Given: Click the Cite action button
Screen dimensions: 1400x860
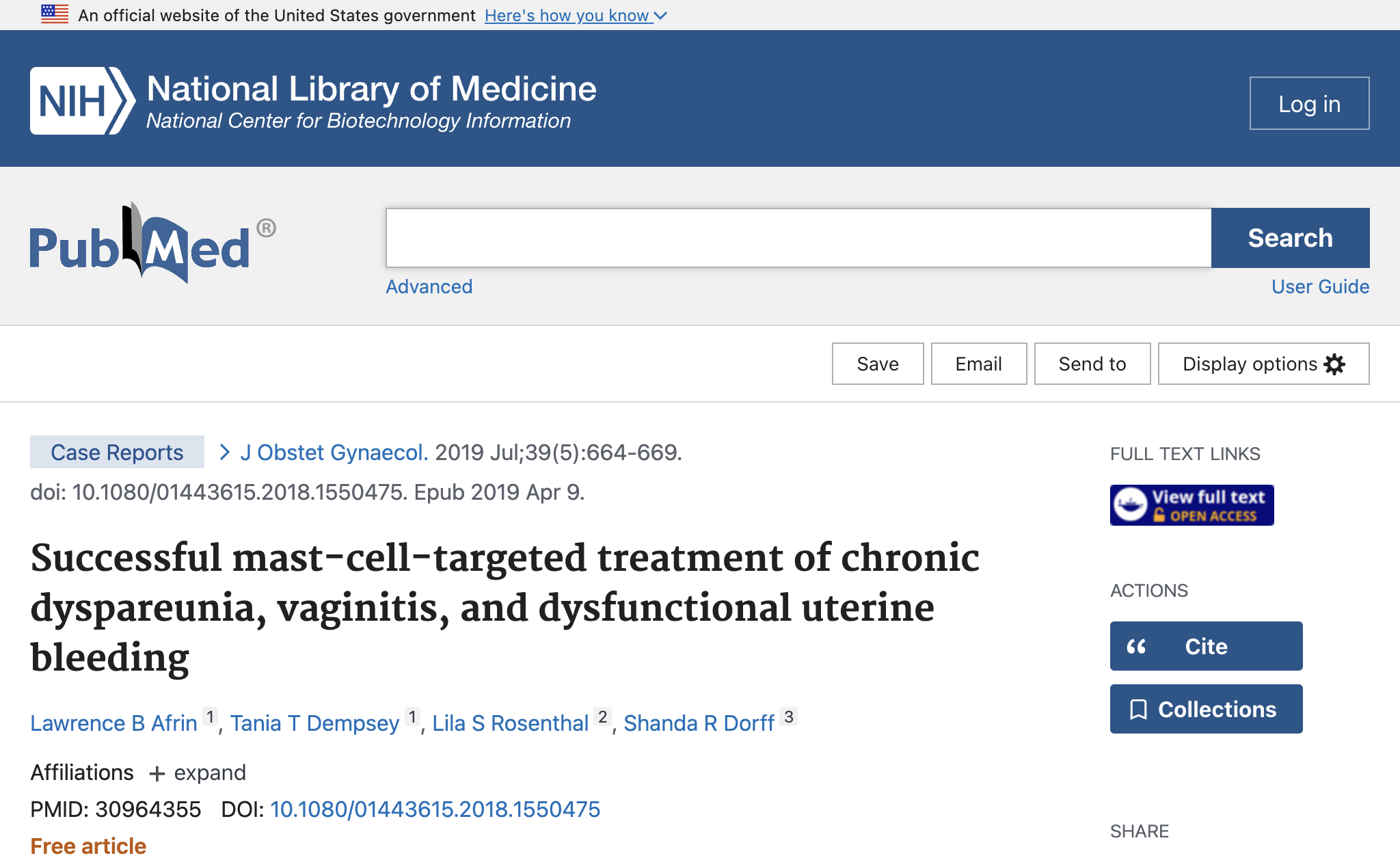Looking at the screenshot, I should pyautogui.click(x=1206, y=646).
